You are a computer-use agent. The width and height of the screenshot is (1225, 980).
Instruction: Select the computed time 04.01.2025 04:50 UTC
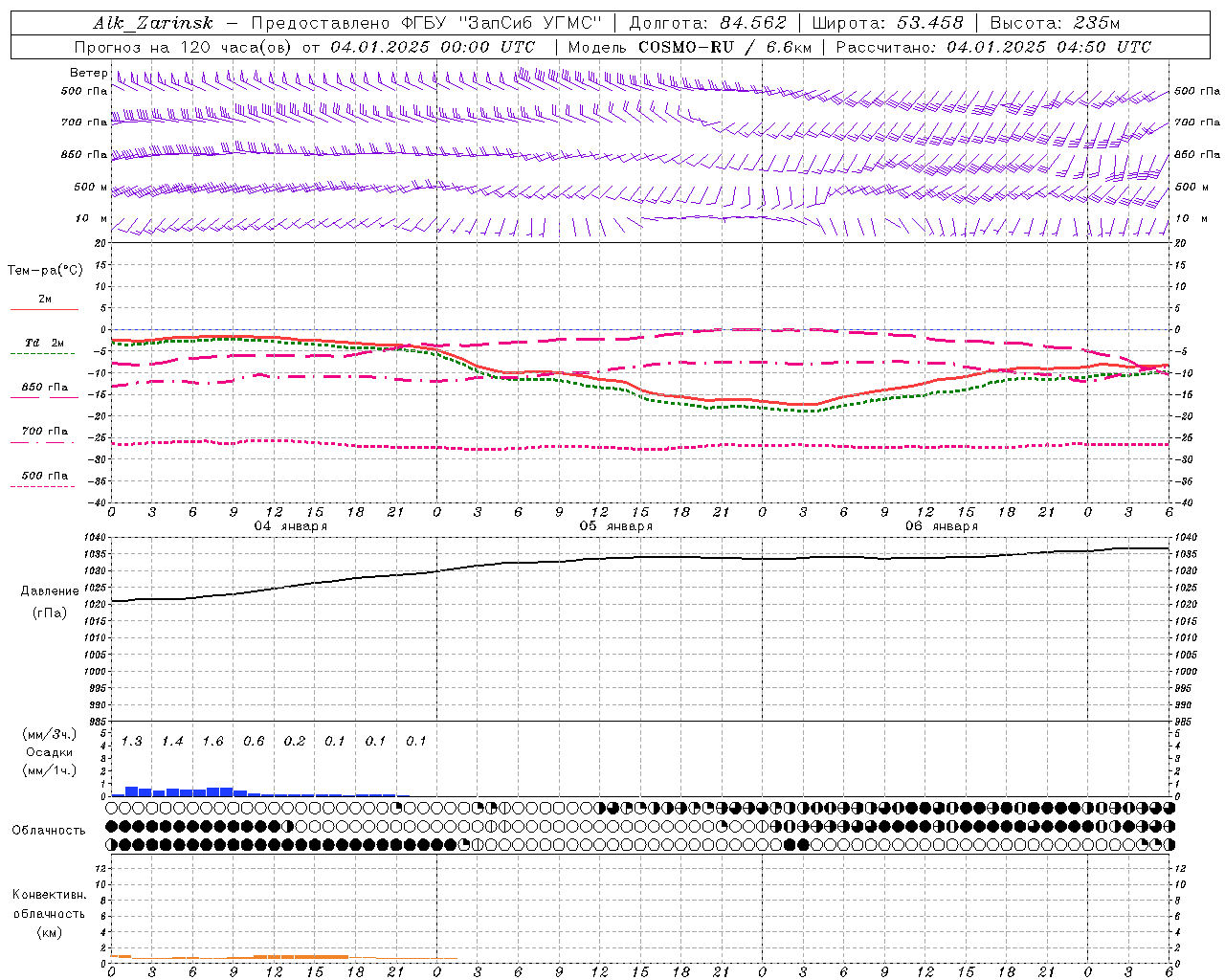pos(1049,47)
